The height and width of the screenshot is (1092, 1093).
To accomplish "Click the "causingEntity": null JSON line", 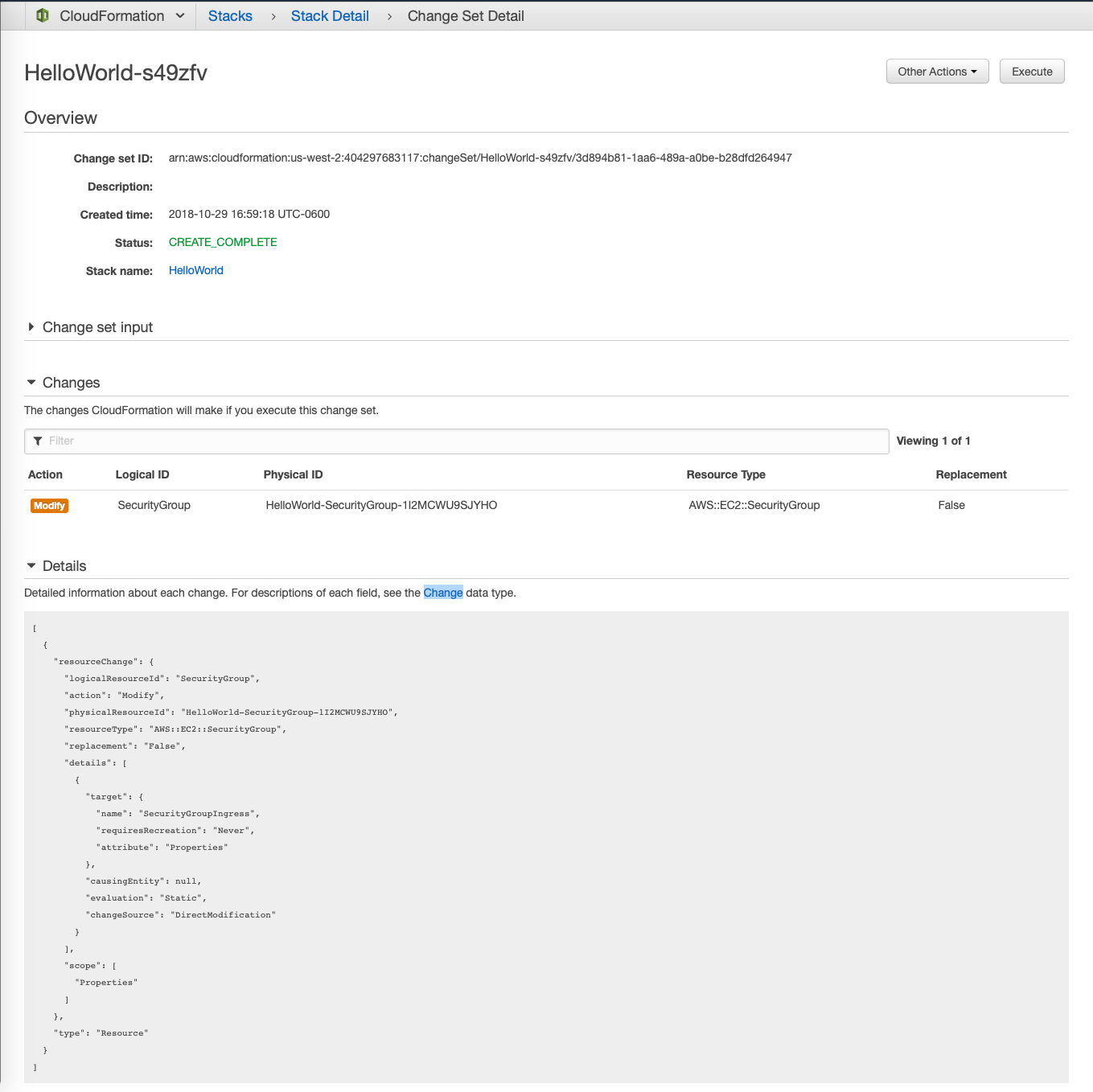I will (144, 881).
